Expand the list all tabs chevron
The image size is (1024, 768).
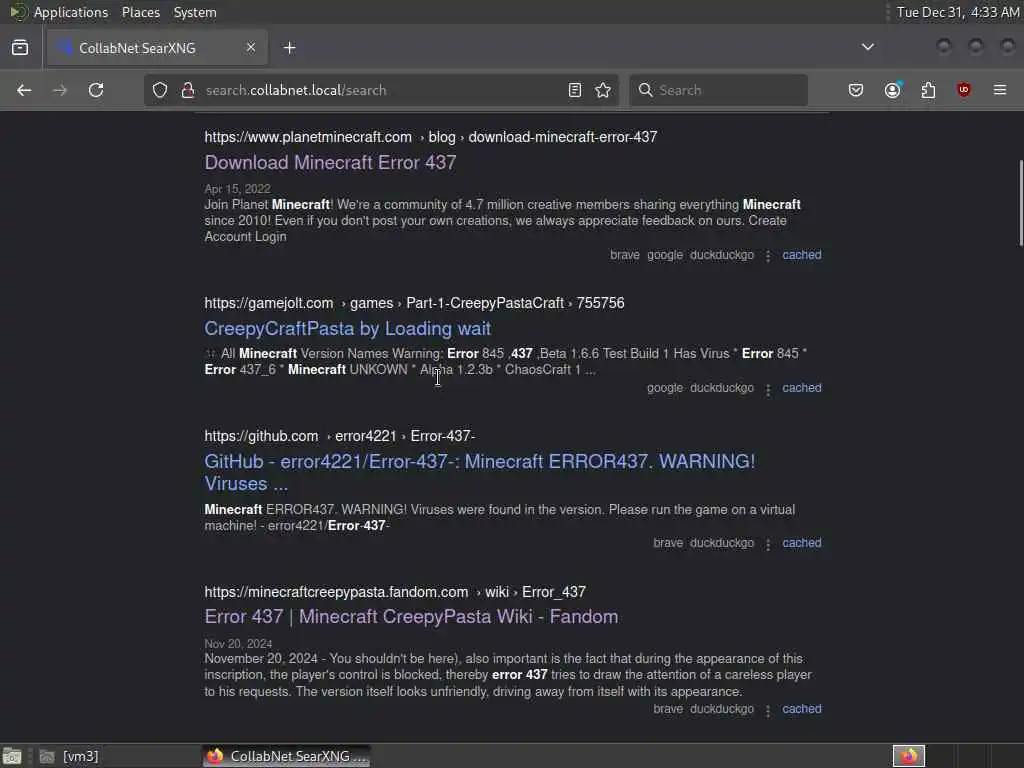[868, 47]
